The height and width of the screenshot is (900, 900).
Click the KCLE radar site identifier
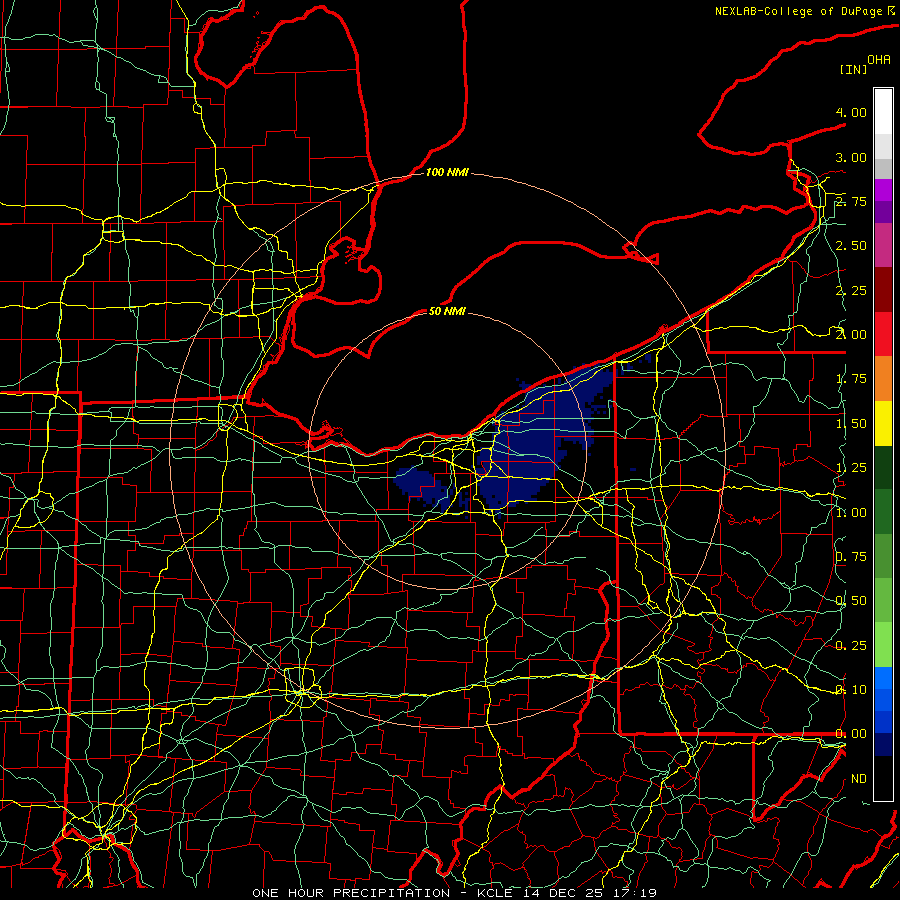[496, 893]
